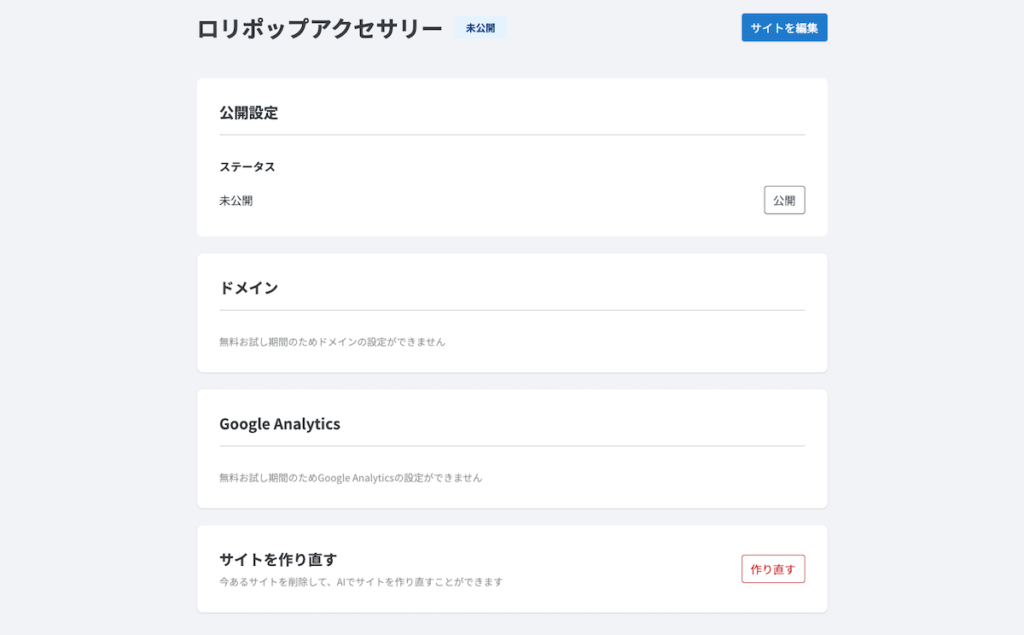Open the site editor via サイトを編集

(784, 27)
